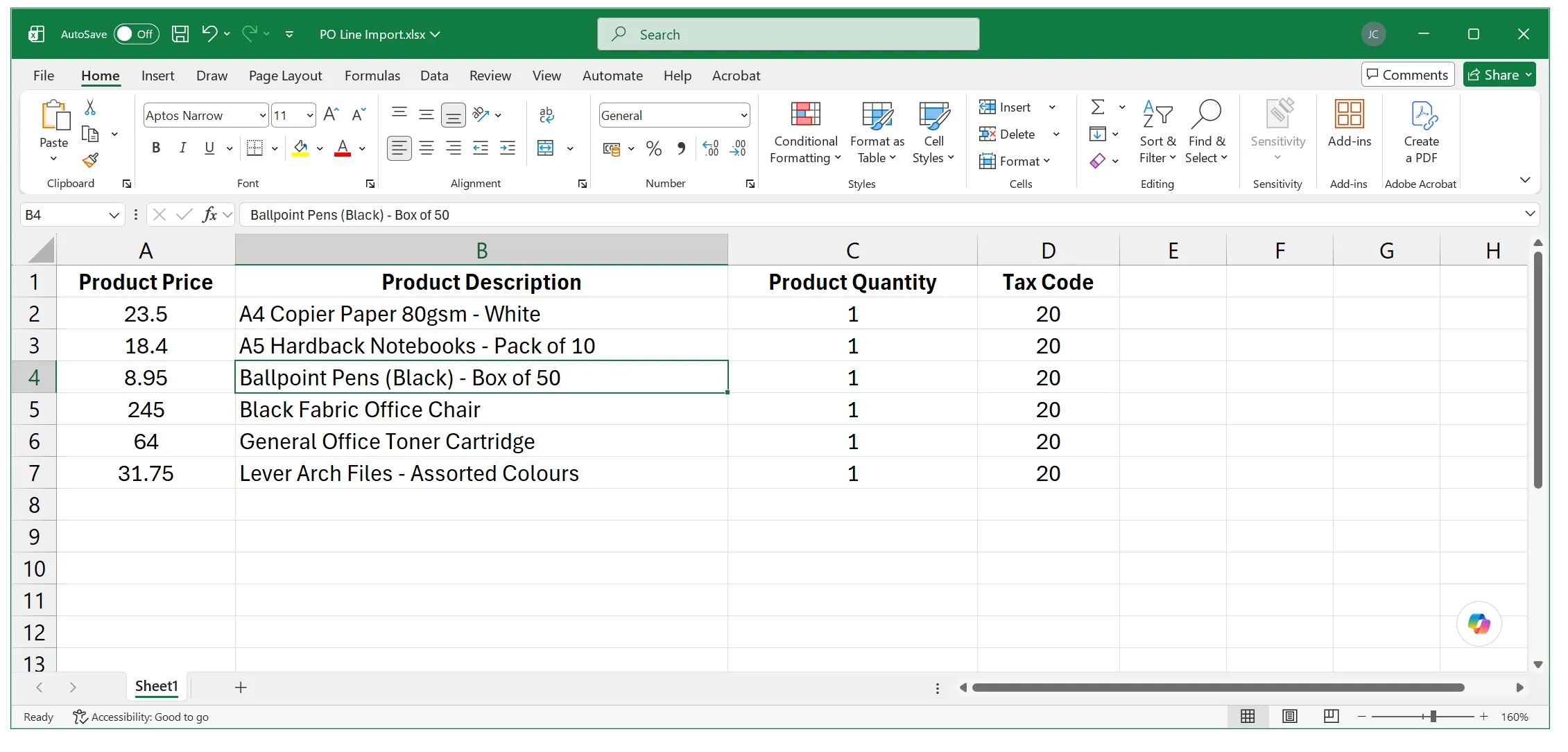Open the font size dropdown
This screenshot has height=752, width=1568.
point(309,116)
